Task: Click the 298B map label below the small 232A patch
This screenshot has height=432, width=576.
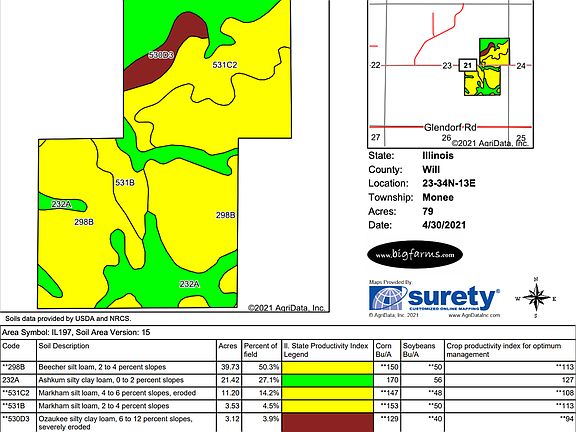Action: point(84,222)
